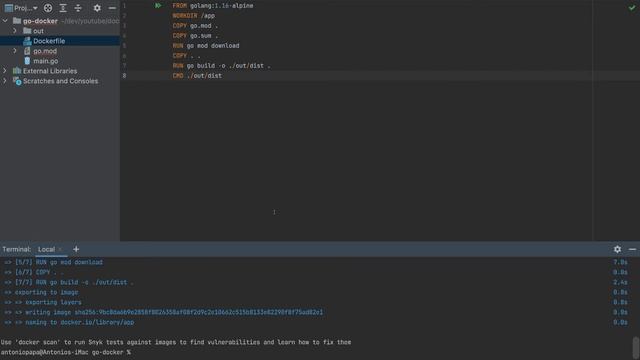Click the External Libraries icon
This screenshot has width=640, height=360.
(17, 71)
